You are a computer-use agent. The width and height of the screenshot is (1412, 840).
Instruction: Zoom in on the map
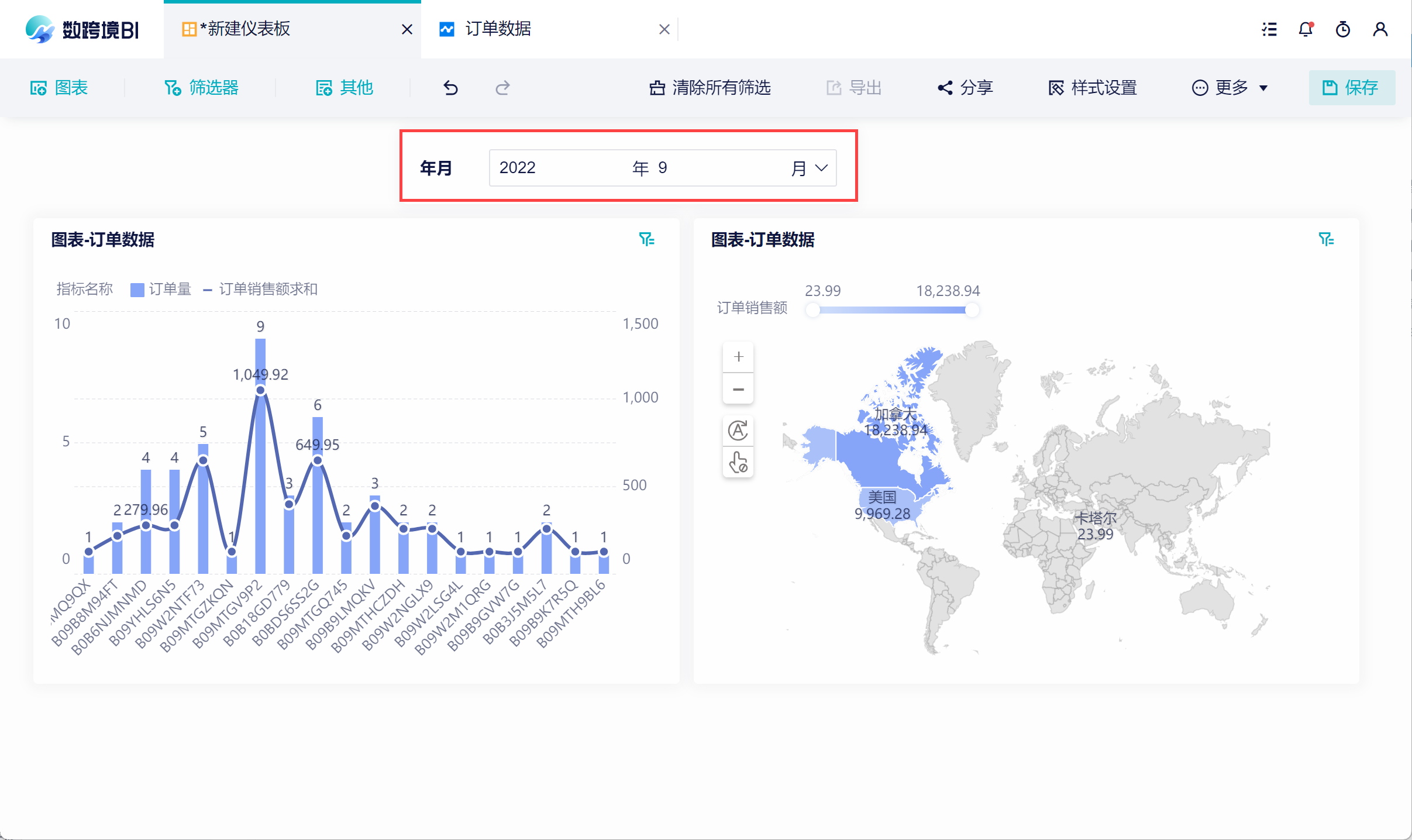738,357
